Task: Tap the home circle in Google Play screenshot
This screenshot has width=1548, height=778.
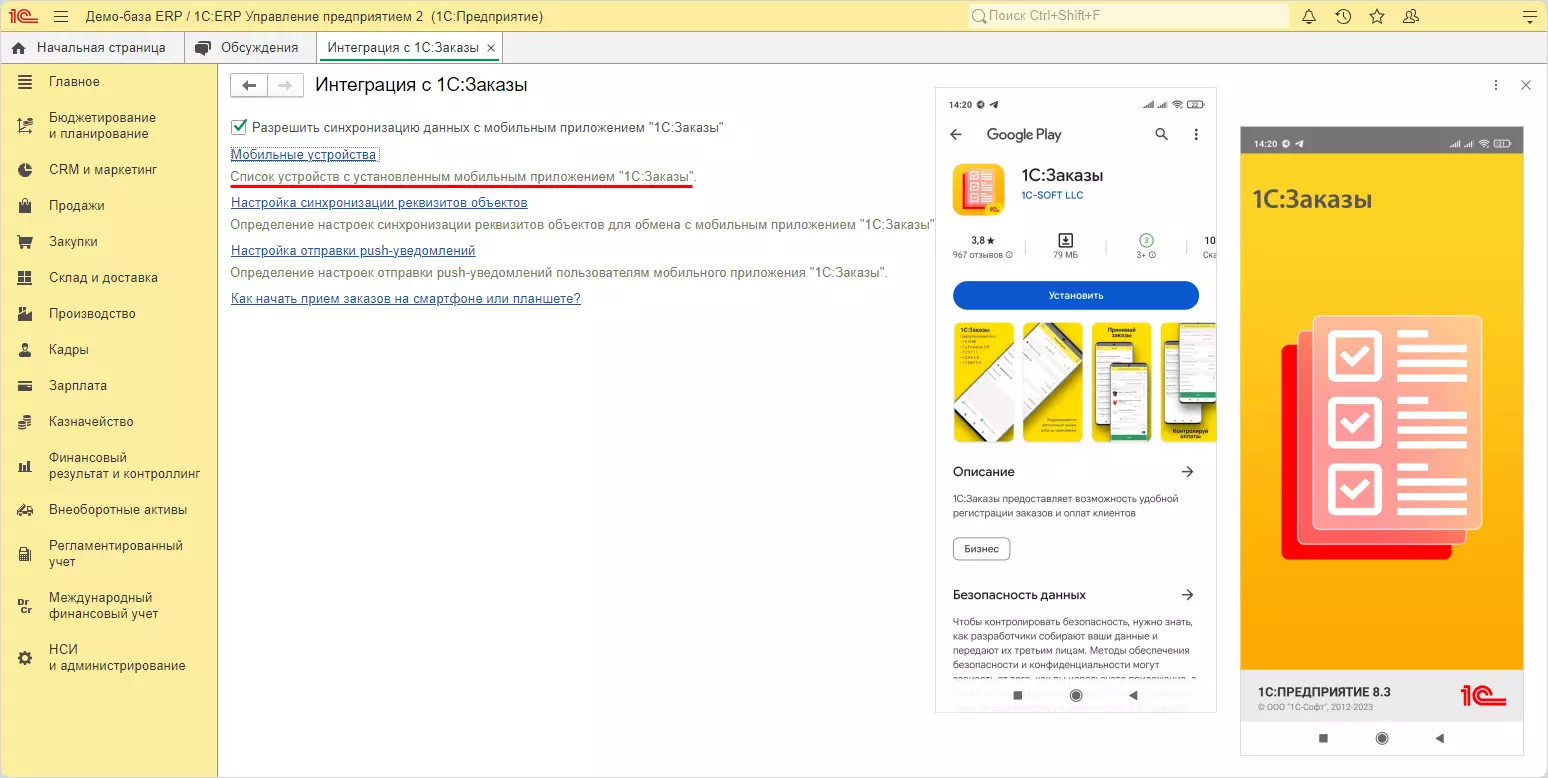Action: click(1076, 695)
